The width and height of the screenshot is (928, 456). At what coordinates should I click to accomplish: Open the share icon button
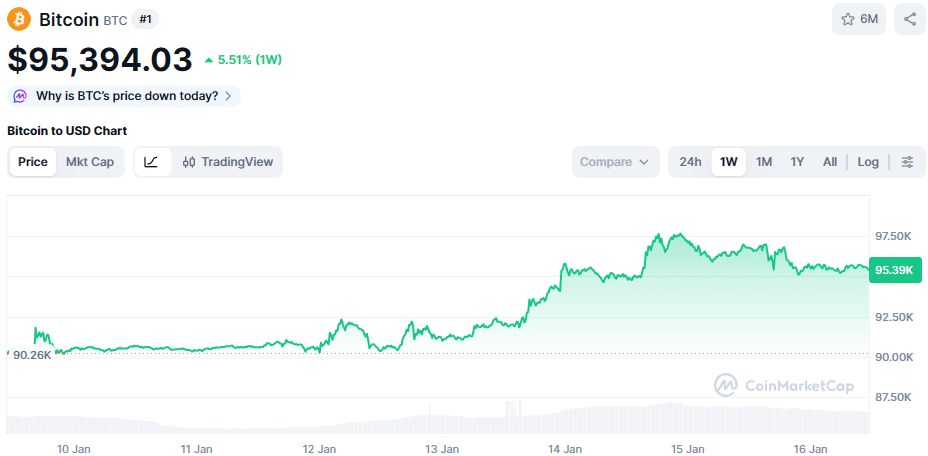coord(910,20)
